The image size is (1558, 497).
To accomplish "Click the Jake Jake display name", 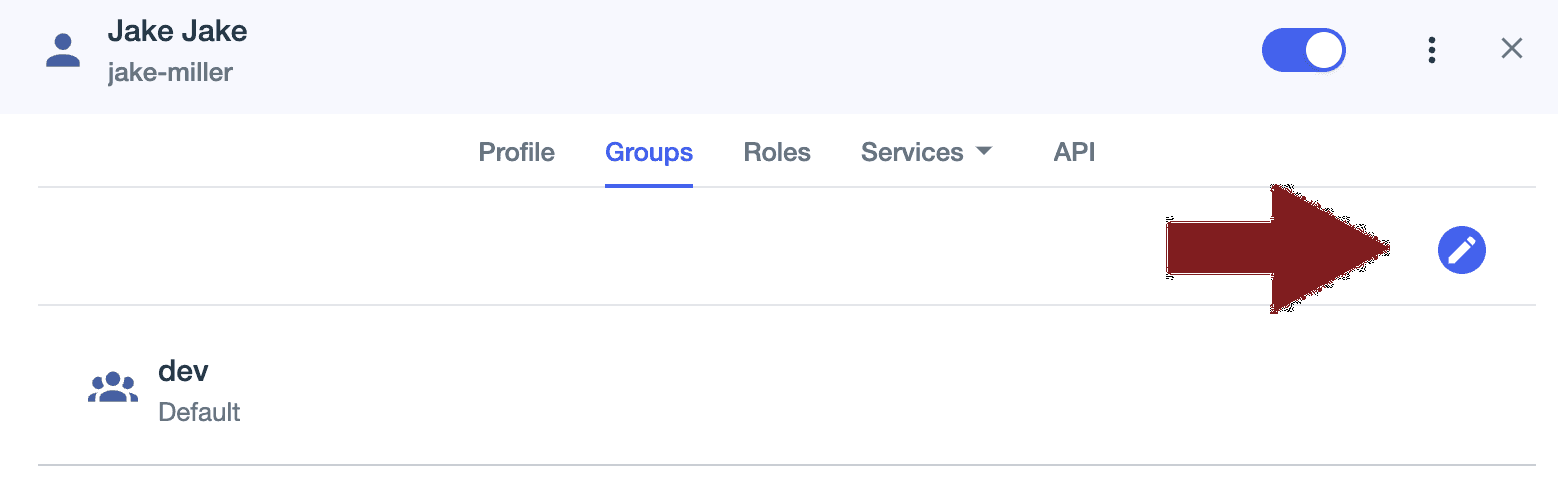I will coord(177,31).
